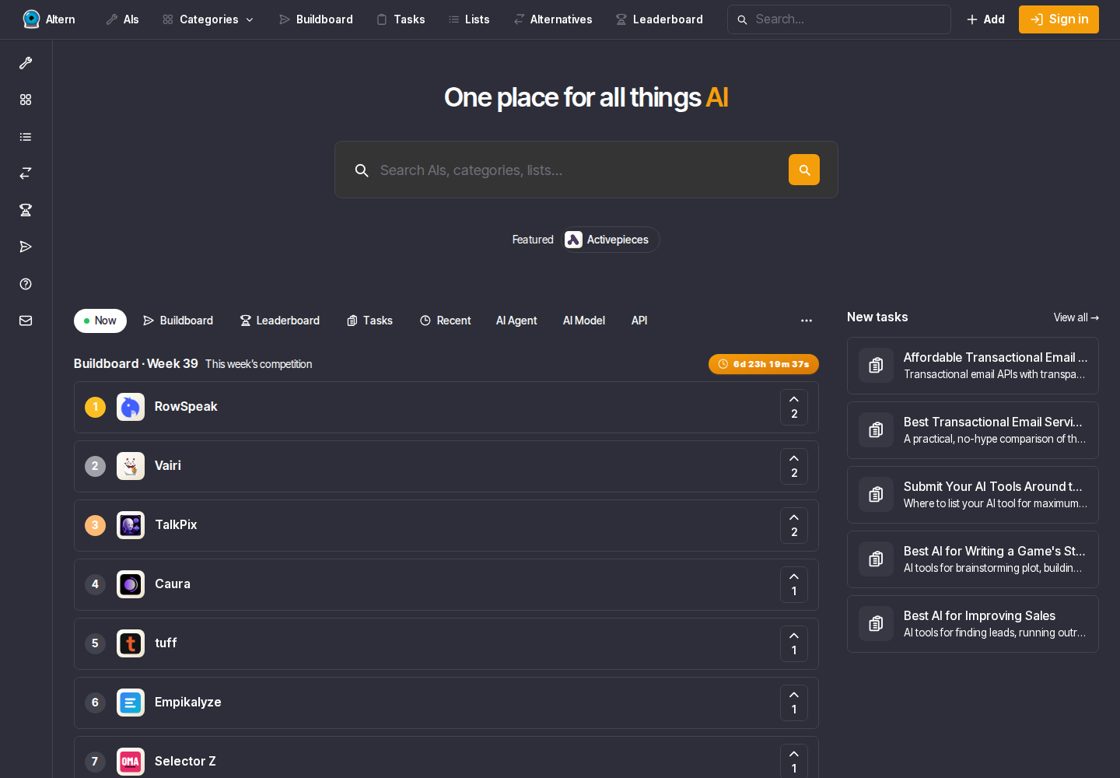Open Buildboard send icon in left sidebar
The height and width of the screenshot is (778, 1120).
tap(26, 247)
